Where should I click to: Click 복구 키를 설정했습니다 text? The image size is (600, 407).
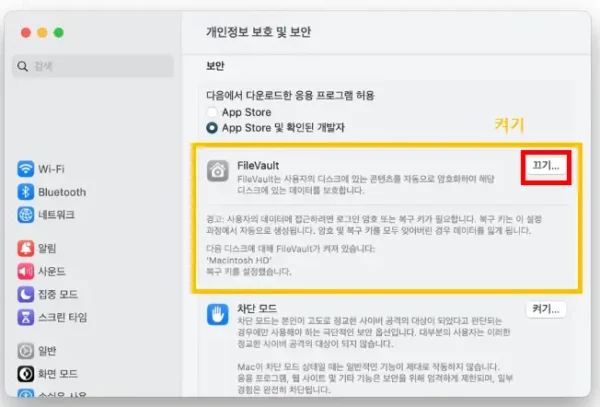(249, 272)
